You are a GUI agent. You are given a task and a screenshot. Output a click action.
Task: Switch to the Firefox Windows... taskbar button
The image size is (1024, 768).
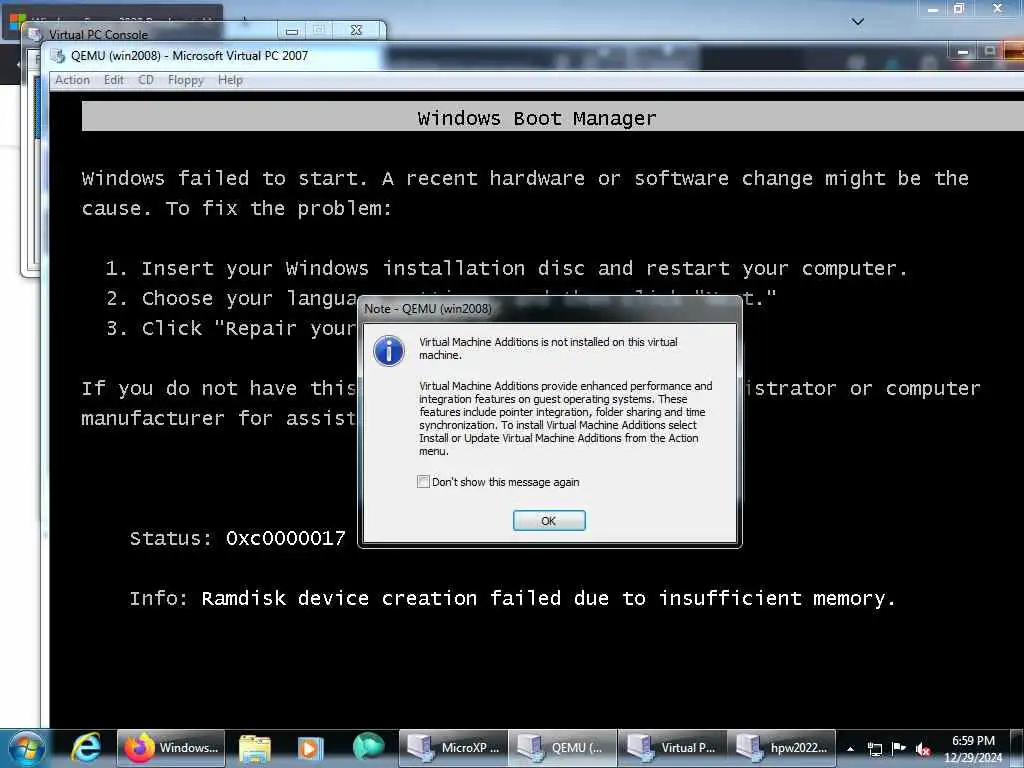pos(171,748)
